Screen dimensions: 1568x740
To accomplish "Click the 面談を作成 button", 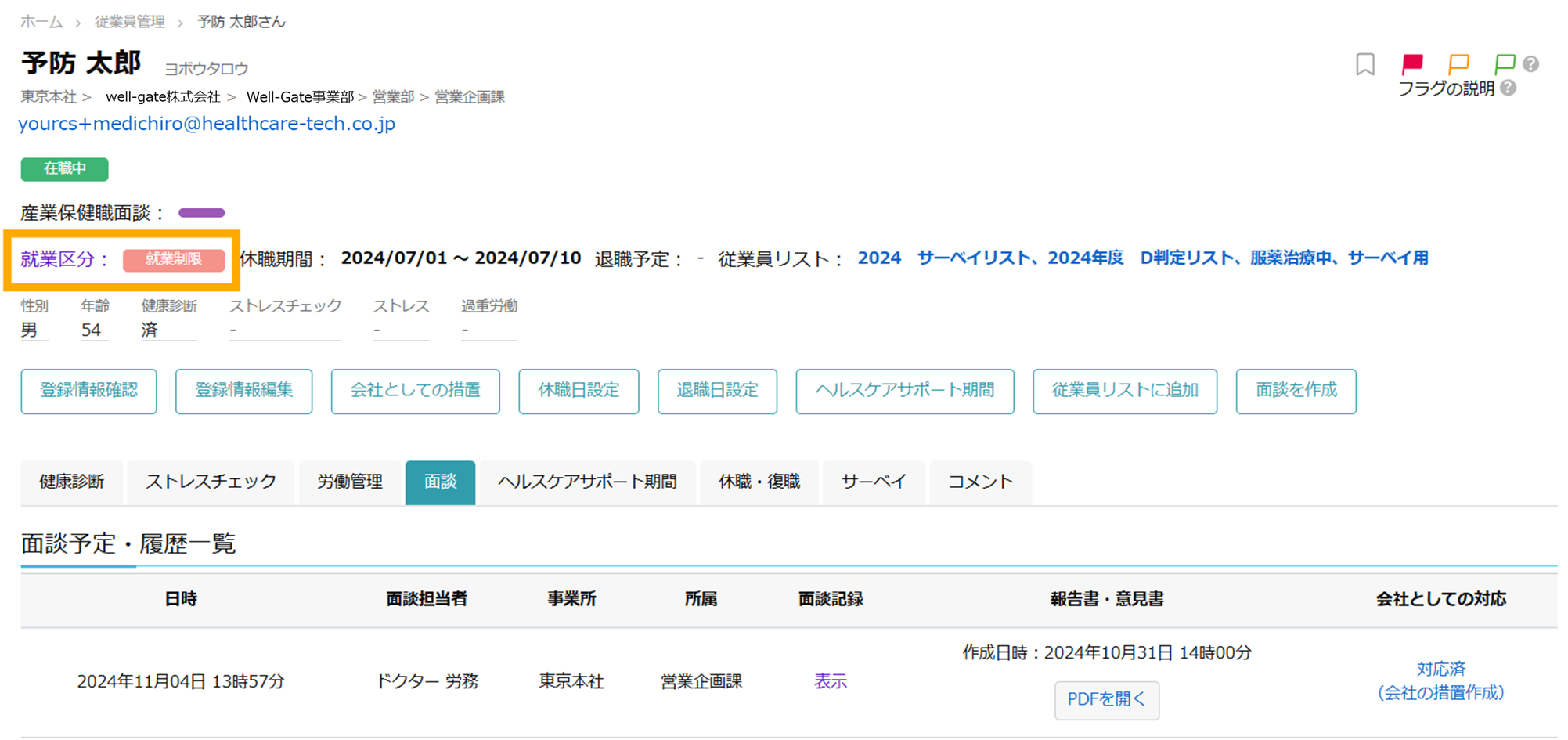I will click(x=1296, y=391).
